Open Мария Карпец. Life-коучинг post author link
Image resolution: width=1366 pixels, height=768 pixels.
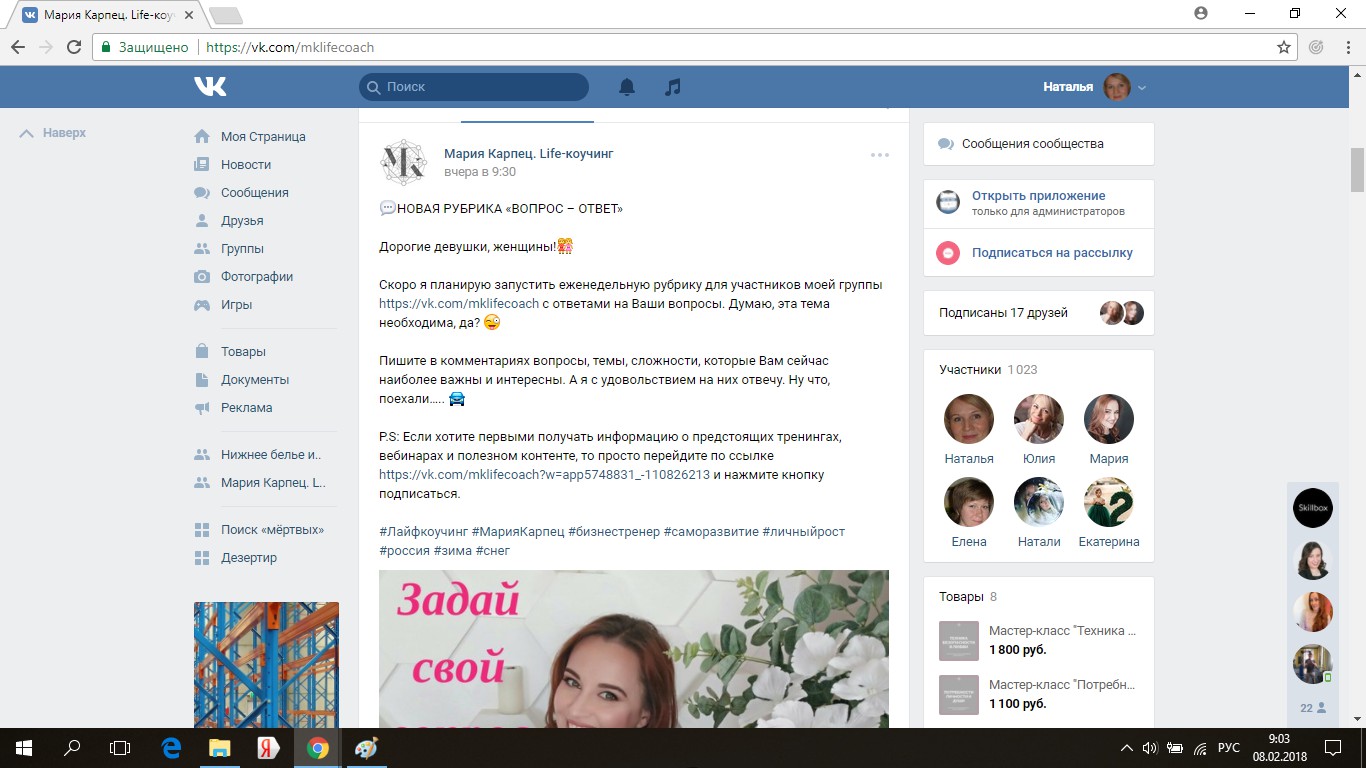pyautogui.click(x=529, y=154)
